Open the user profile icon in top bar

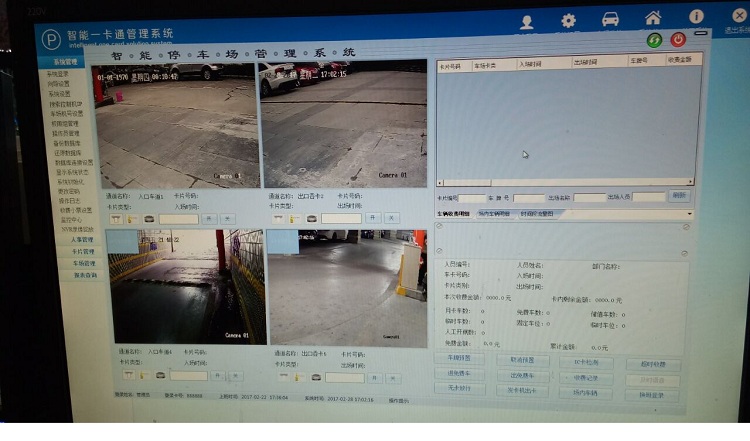[x=527, y=22]
